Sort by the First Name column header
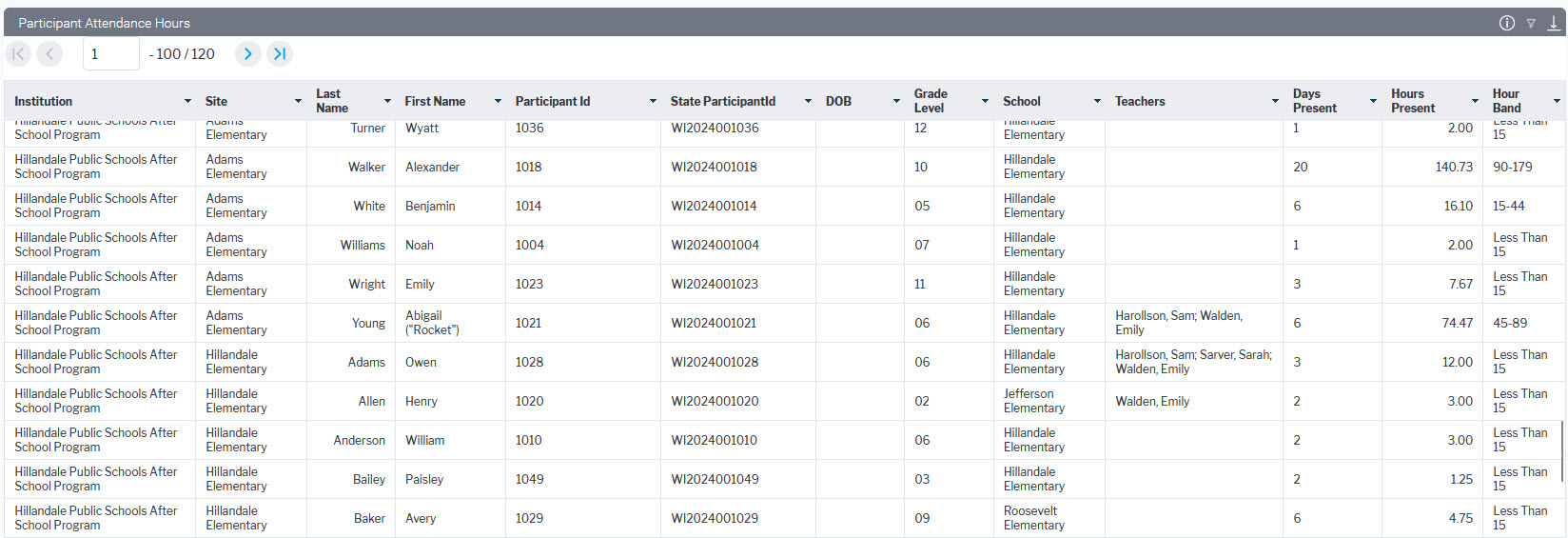This screenshot has width=1568, height=538. tap(435, 101)
